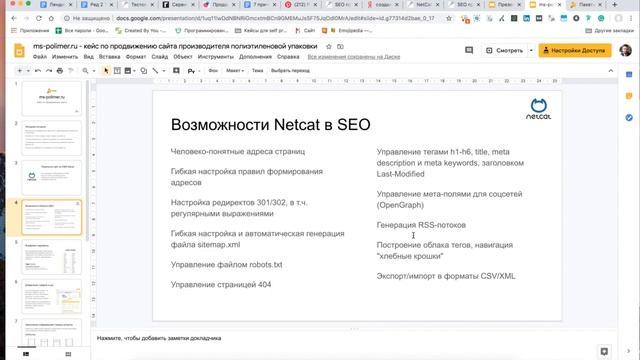Image resolution: width=640 pixels, height=360 pixels.
Task: Open the Формат menu
Action: [x=136, y=57]
